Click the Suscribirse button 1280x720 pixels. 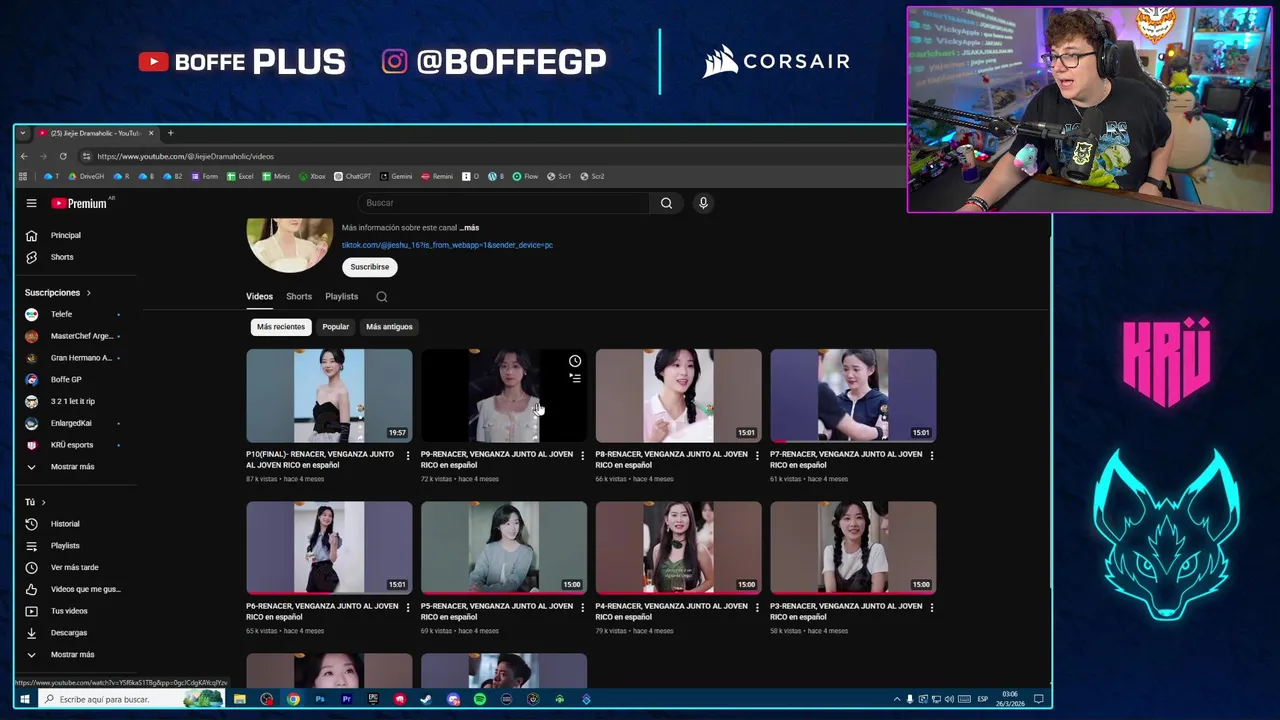tap(370, 267)
